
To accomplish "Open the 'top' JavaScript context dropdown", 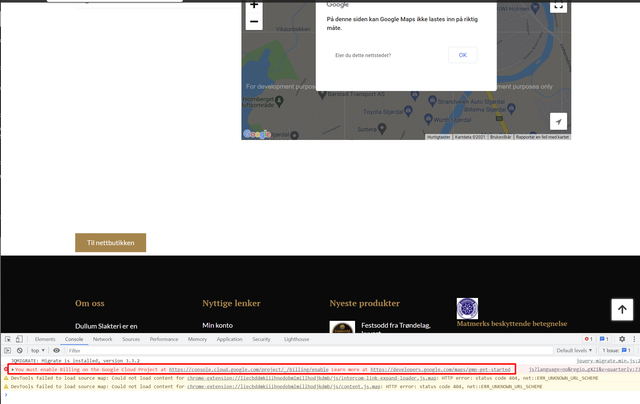I will [38, 351].
